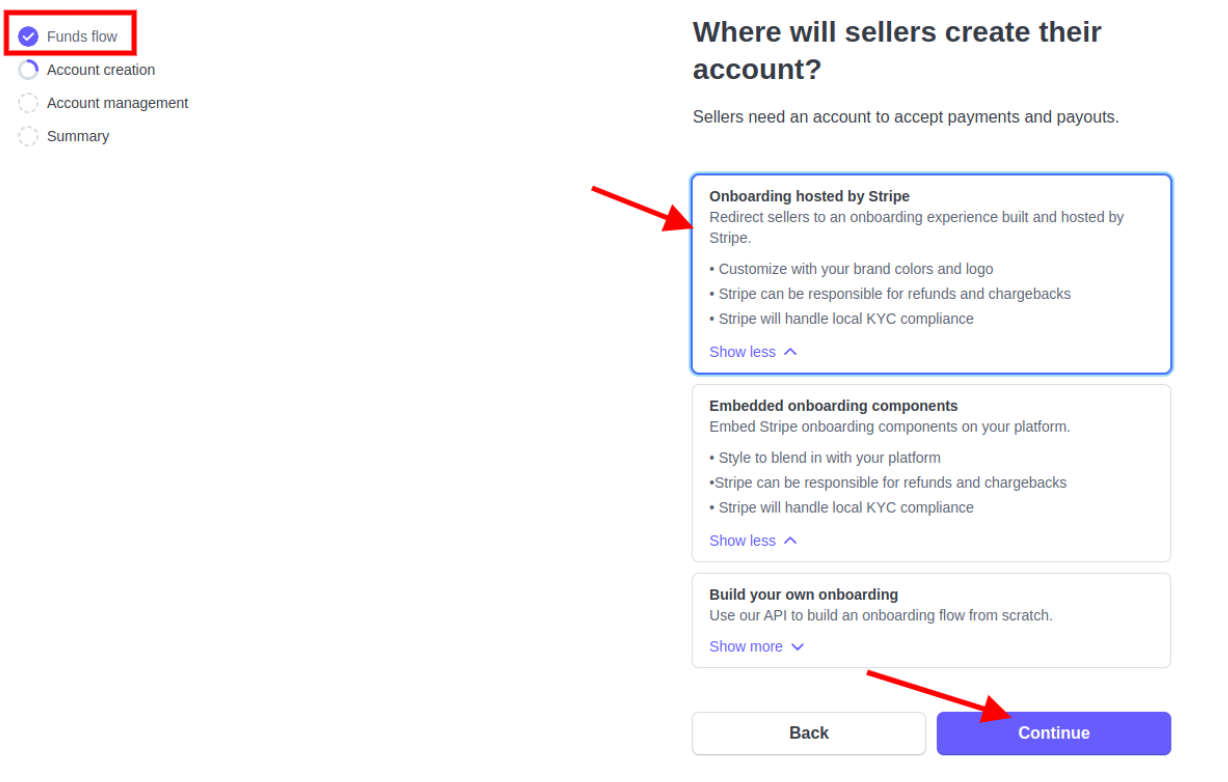Click the 'Where will sellers create their account?' heading

pos(896,50)
